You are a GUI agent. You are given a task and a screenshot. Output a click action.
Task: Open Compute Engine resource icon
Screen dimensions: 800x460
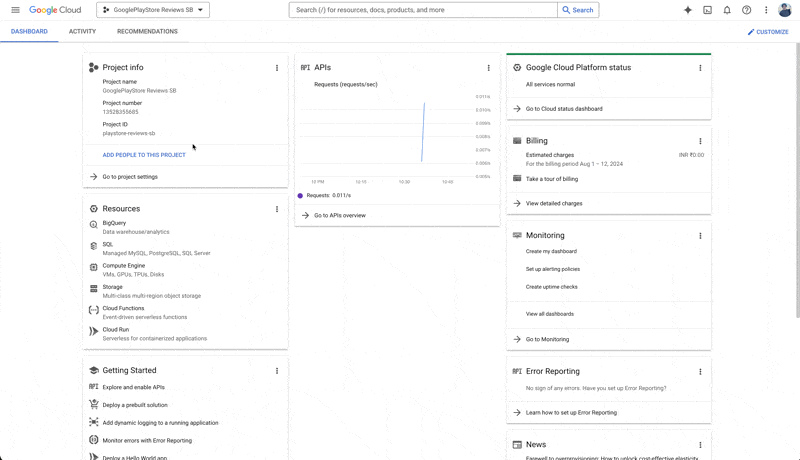pos(93,267)
